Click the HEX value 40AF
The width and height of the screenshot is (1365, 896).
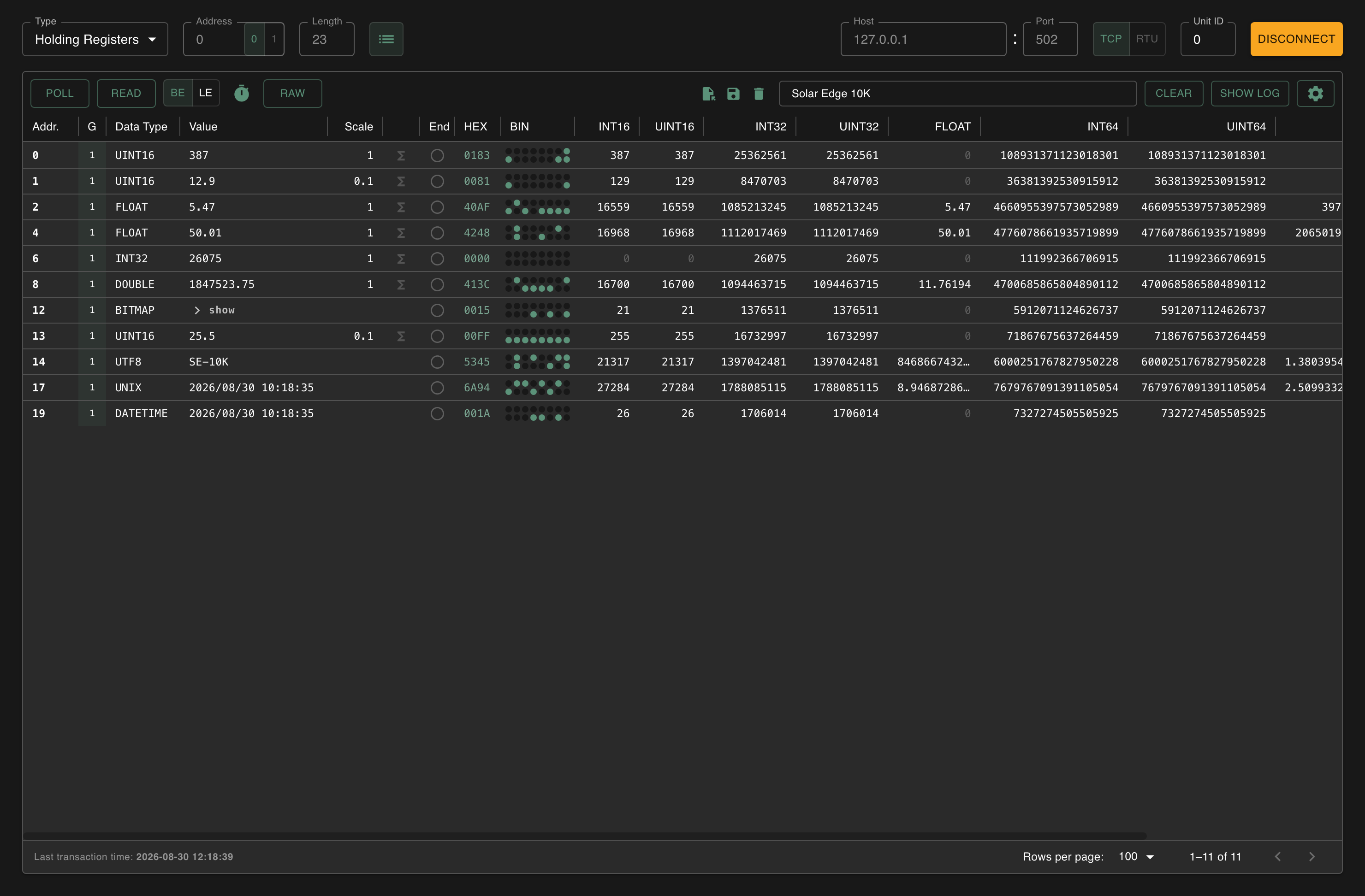[x=477, y=207]
